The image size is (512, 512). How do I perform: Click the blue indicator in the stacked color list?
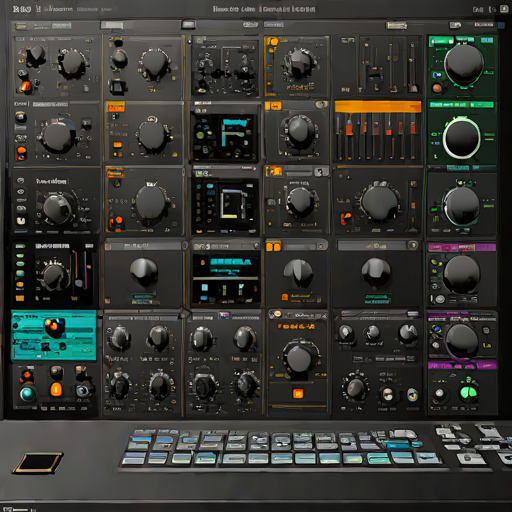20,273
